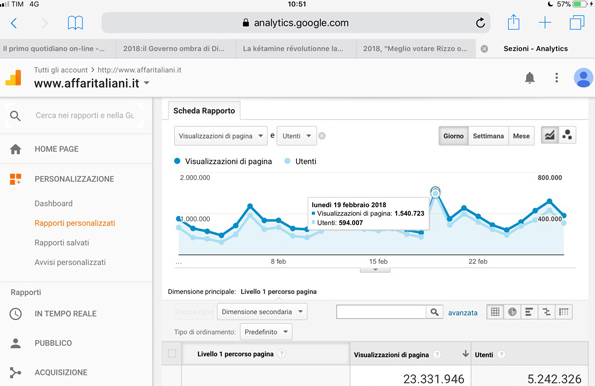
Task: Open Visualizzazioni di pagina metric dropdown
Action: 221,136
